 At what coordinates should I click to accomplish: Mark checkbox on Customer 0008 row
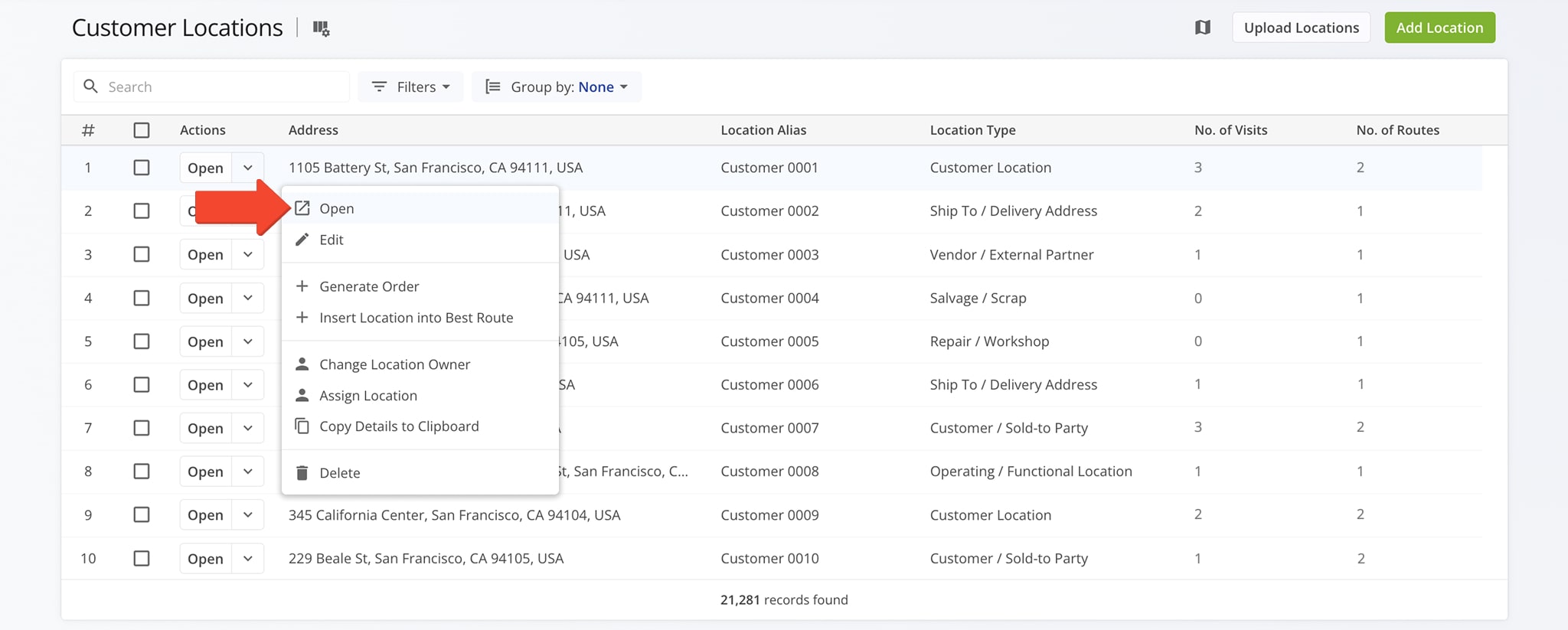(x=142, y=472)
